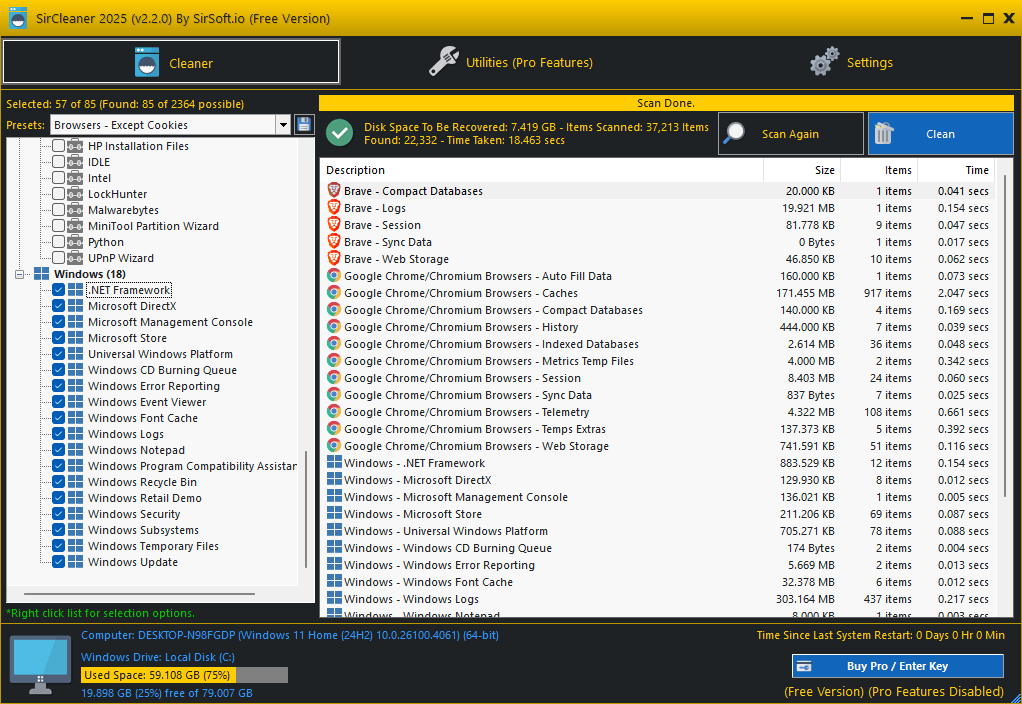Click the Chrome icon beside Chromium Caches row

point(334,293)
